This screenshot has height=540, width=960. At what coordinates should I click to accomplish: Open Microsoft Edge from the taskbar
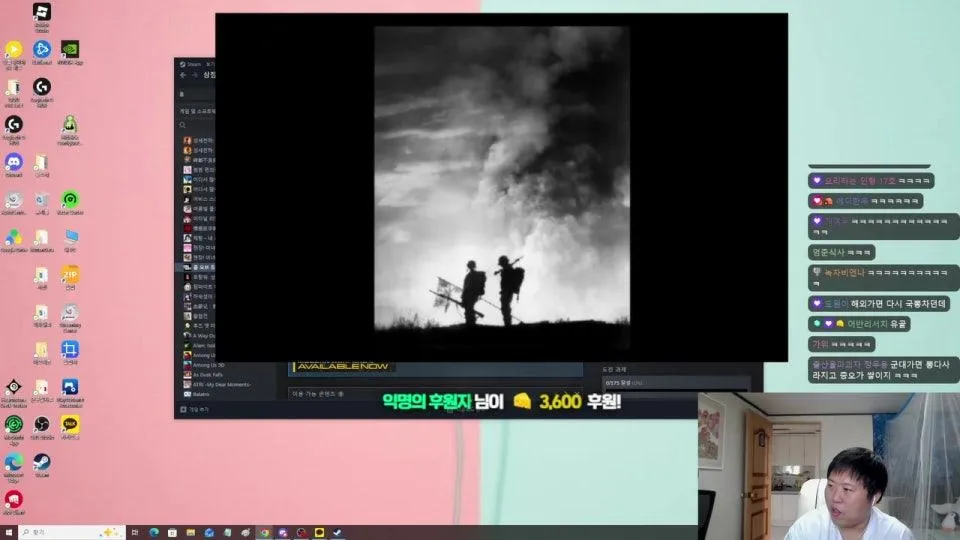[154, 533]
